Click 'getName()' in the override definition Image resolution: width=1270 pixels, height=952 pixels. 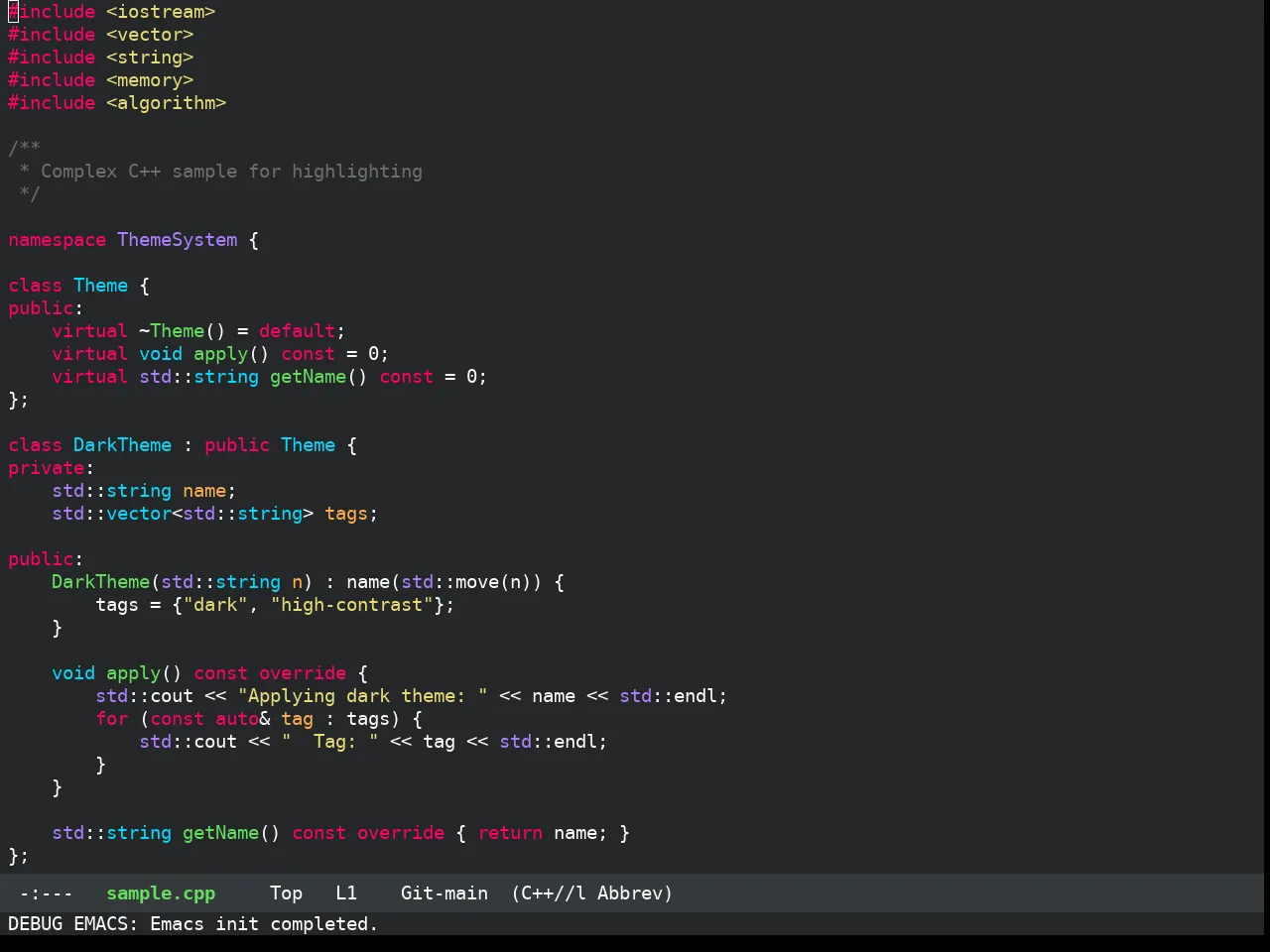(x=231, y=833)
